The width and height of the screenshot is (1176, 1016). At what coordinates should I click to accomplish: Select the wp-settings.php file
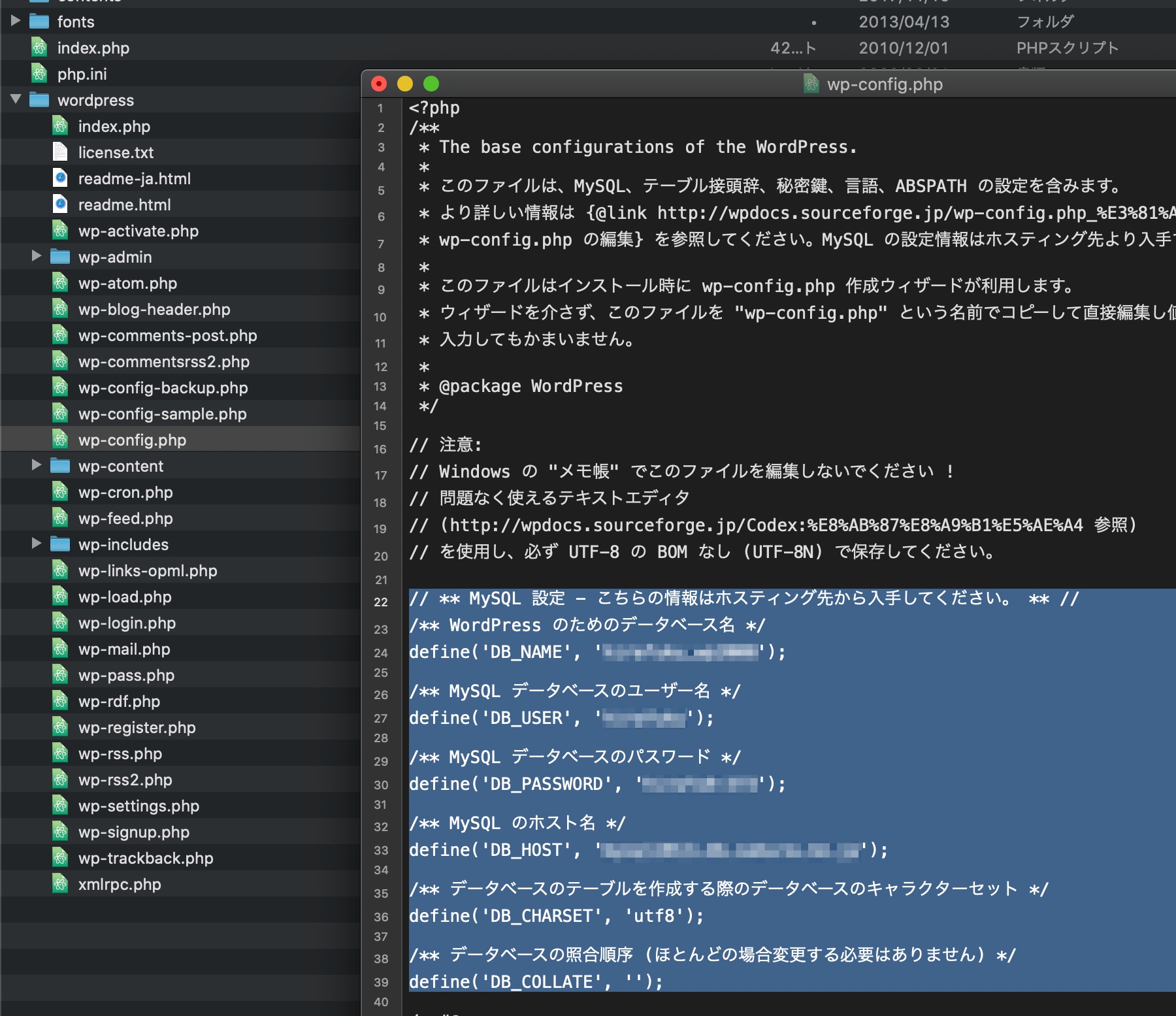tap(139, 806)
